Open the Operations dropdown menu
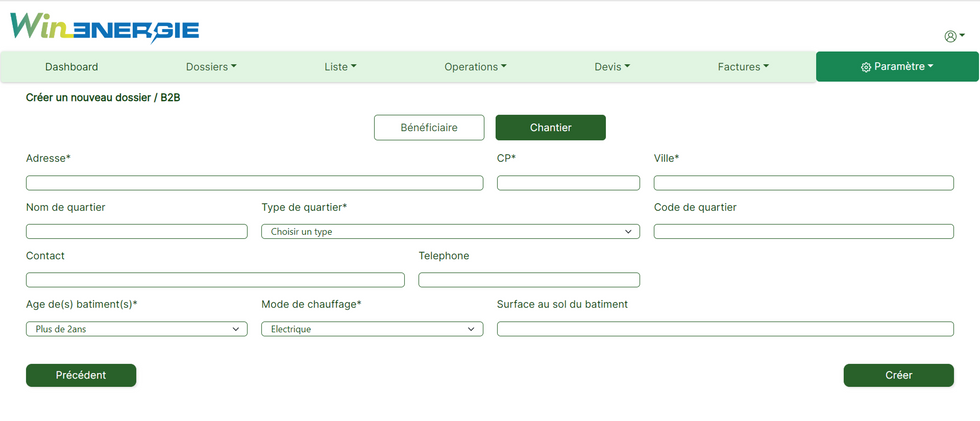The width and height of the screenshot is (980, 421). pyautogui.click(x=475, y=67)
